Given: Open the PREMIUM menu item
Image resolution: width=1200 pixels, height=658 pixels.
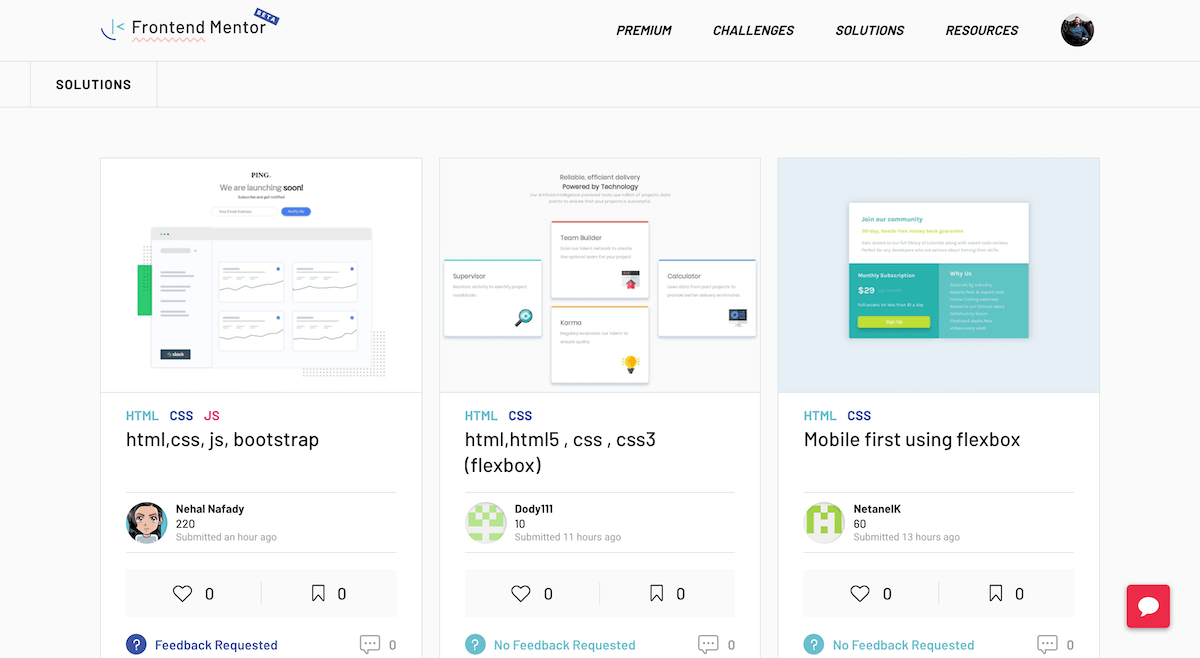Looking at the screenshot, I should pos(643,30).
